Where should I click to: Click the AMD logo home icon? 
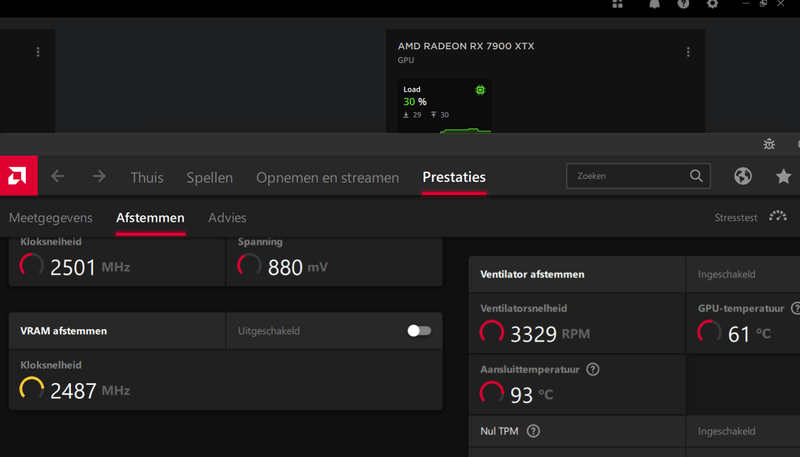18,176
